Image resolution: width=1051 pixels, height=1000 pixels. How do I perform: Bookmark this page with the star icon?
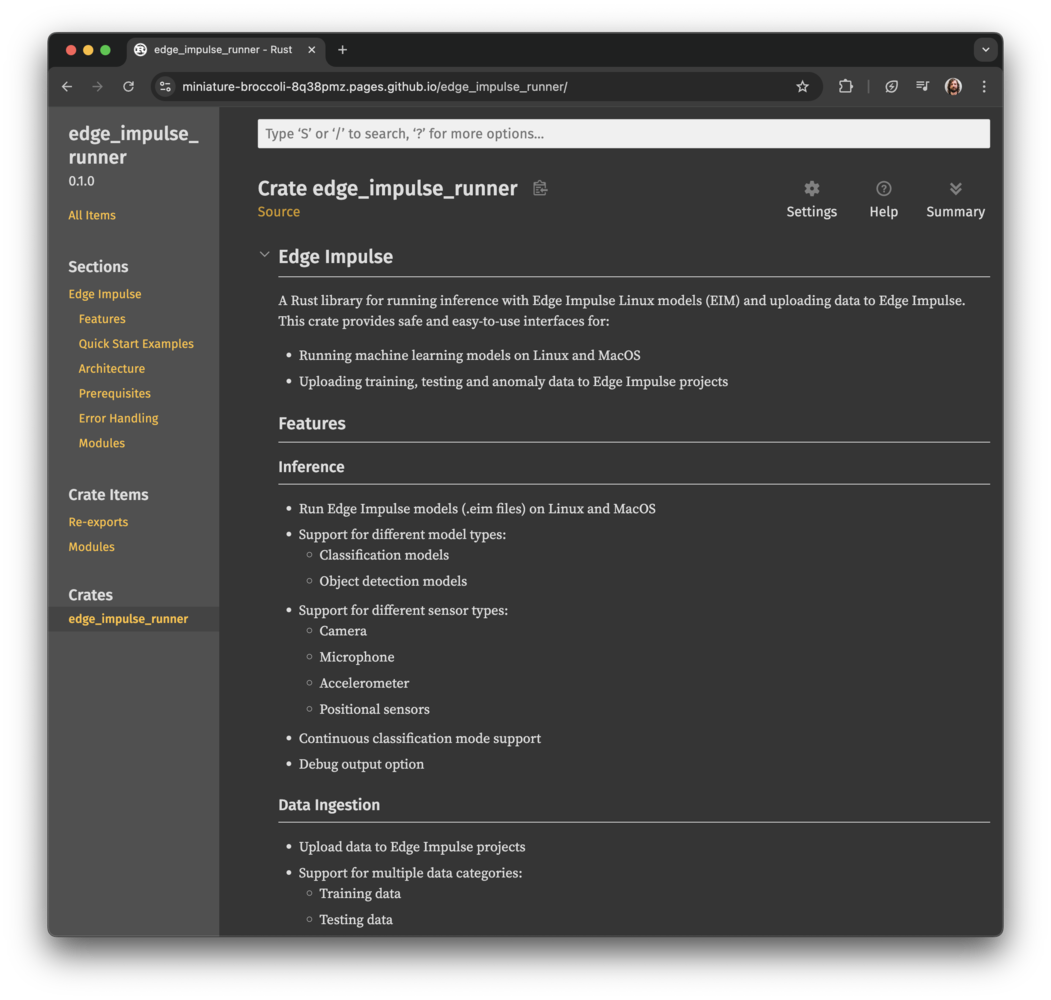coord(802,86)
